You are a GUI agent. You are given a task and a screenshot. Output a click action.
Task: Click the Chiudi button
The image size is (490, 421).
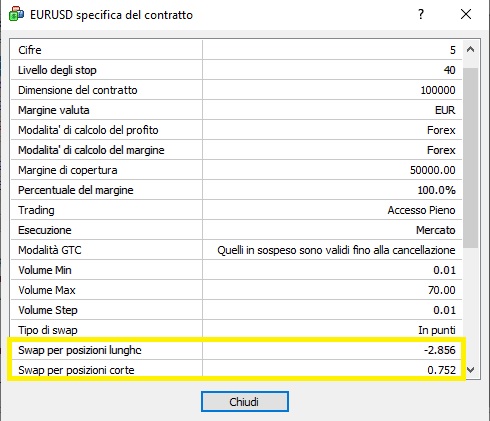245,402
